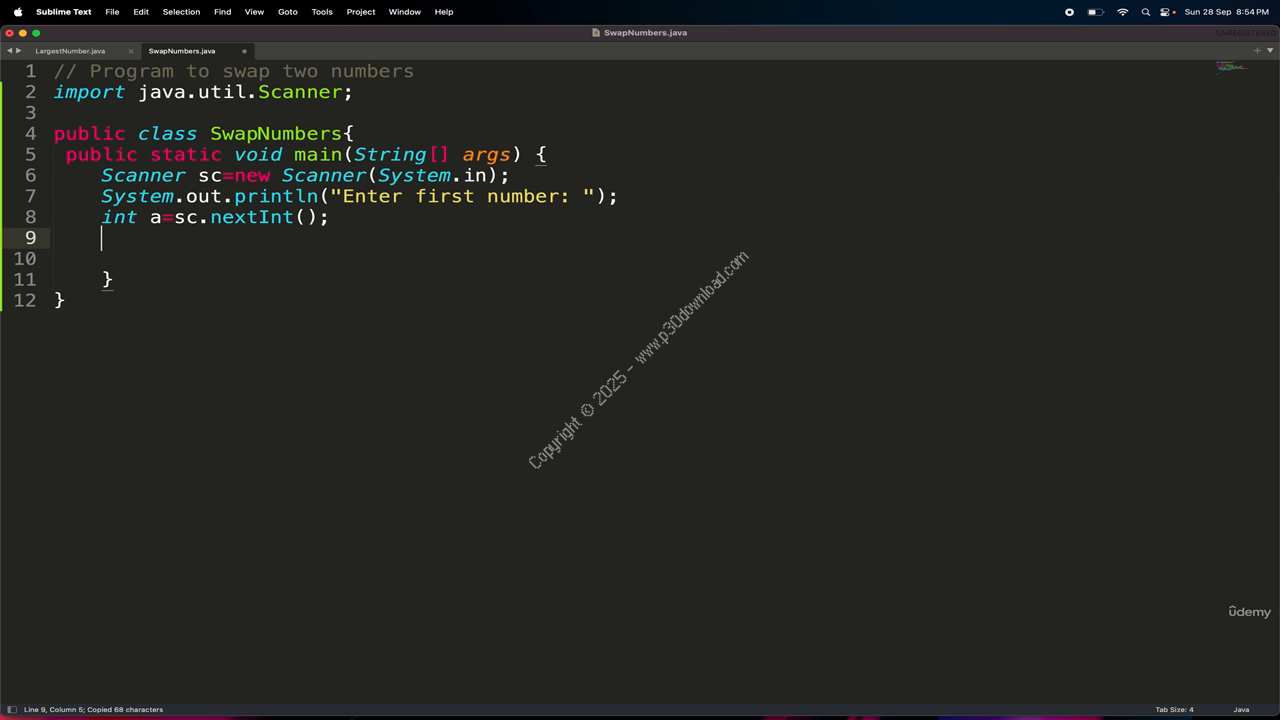The image size is (1280, 720).
Task: Open Control Center from menu bar
Action: coord(1167,12)
